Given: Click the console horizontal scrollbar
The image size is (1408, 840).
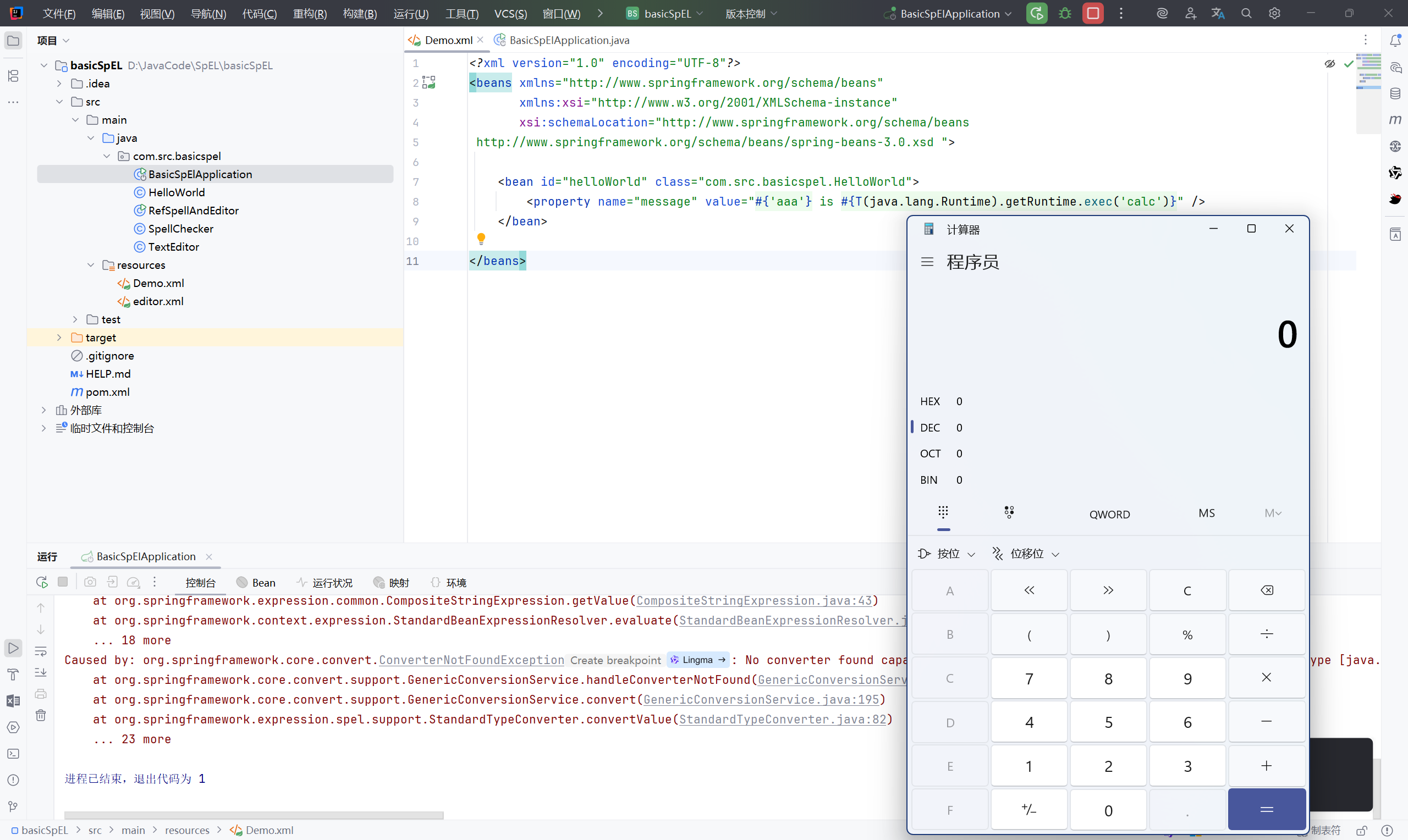Looking at the screenshot, I should tap(254, 816).
